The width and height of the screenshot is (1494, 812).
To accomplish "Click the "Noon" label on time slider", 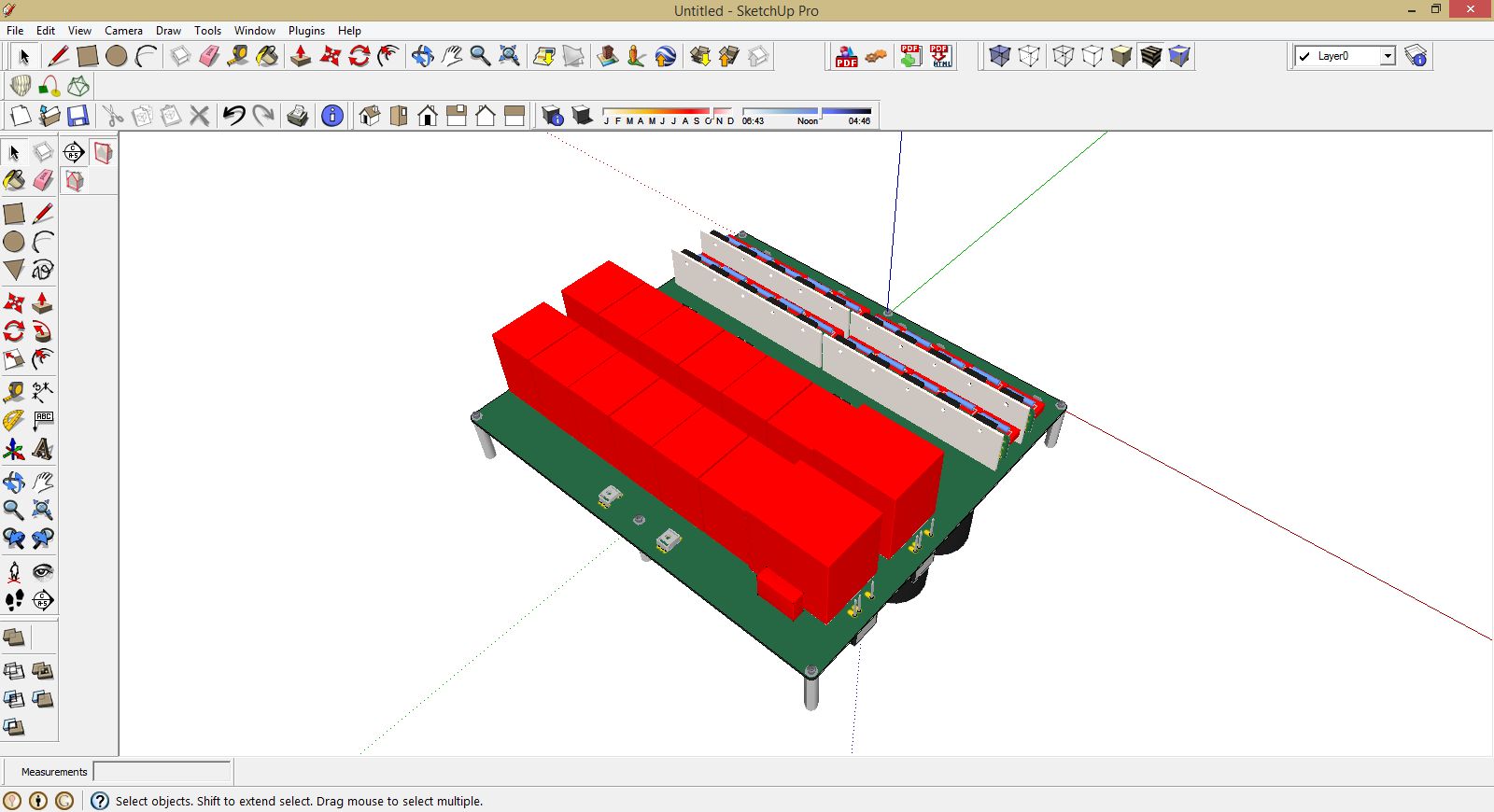I will (x=808, y=121).
